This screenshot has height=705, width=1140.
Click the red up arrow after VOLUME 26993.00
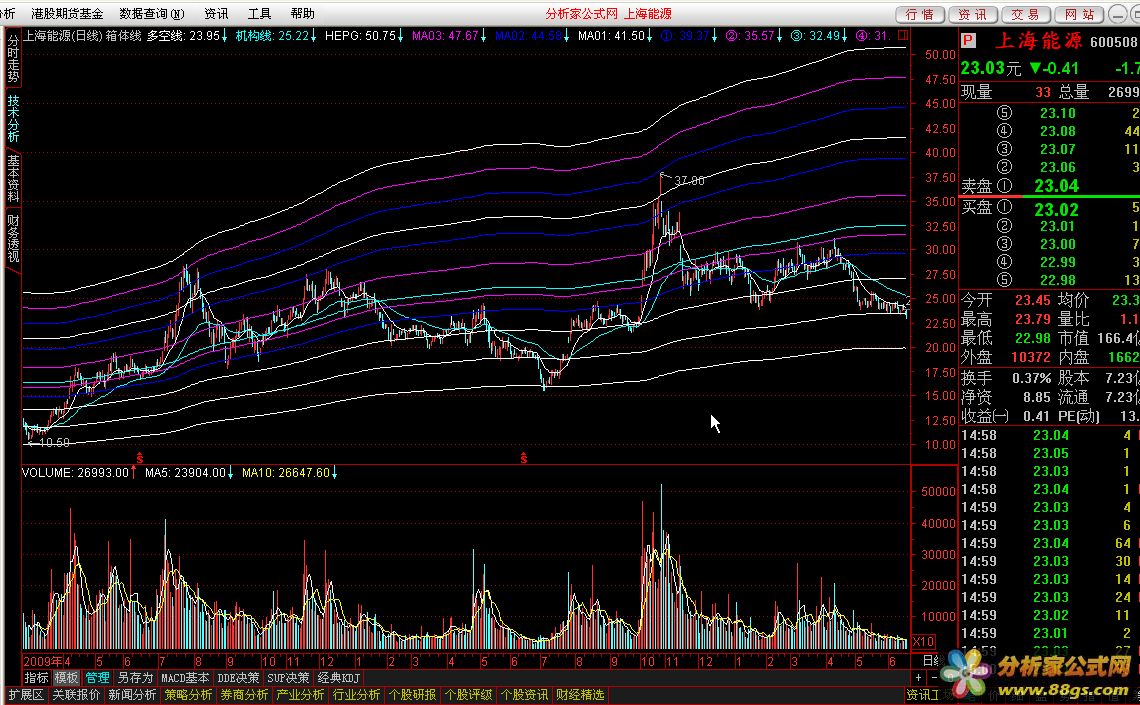[134, 472]
